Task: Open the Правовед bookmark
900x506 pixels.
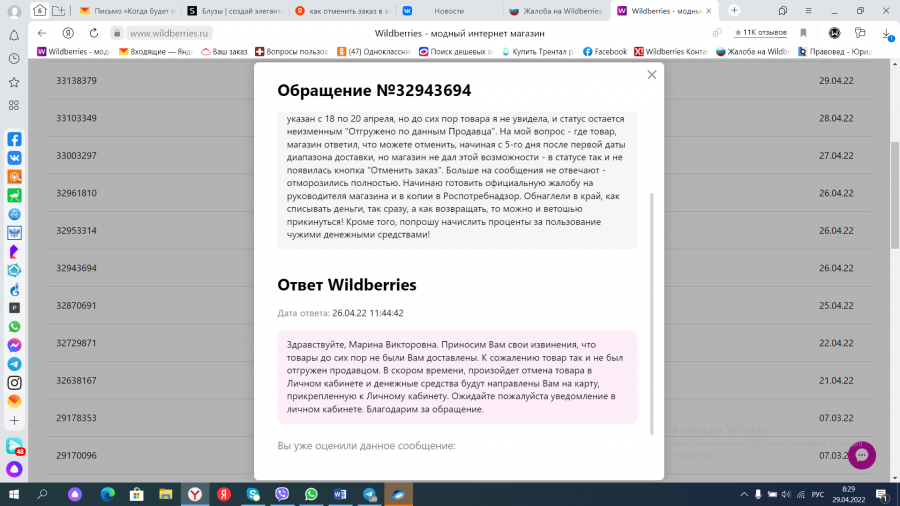Action: 835,52
